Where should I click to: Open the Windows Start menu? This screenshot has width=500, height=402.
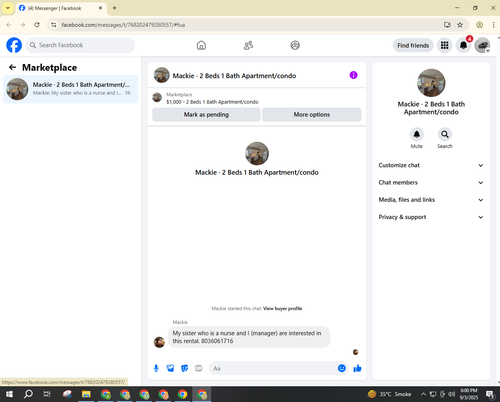pos(9,395)
